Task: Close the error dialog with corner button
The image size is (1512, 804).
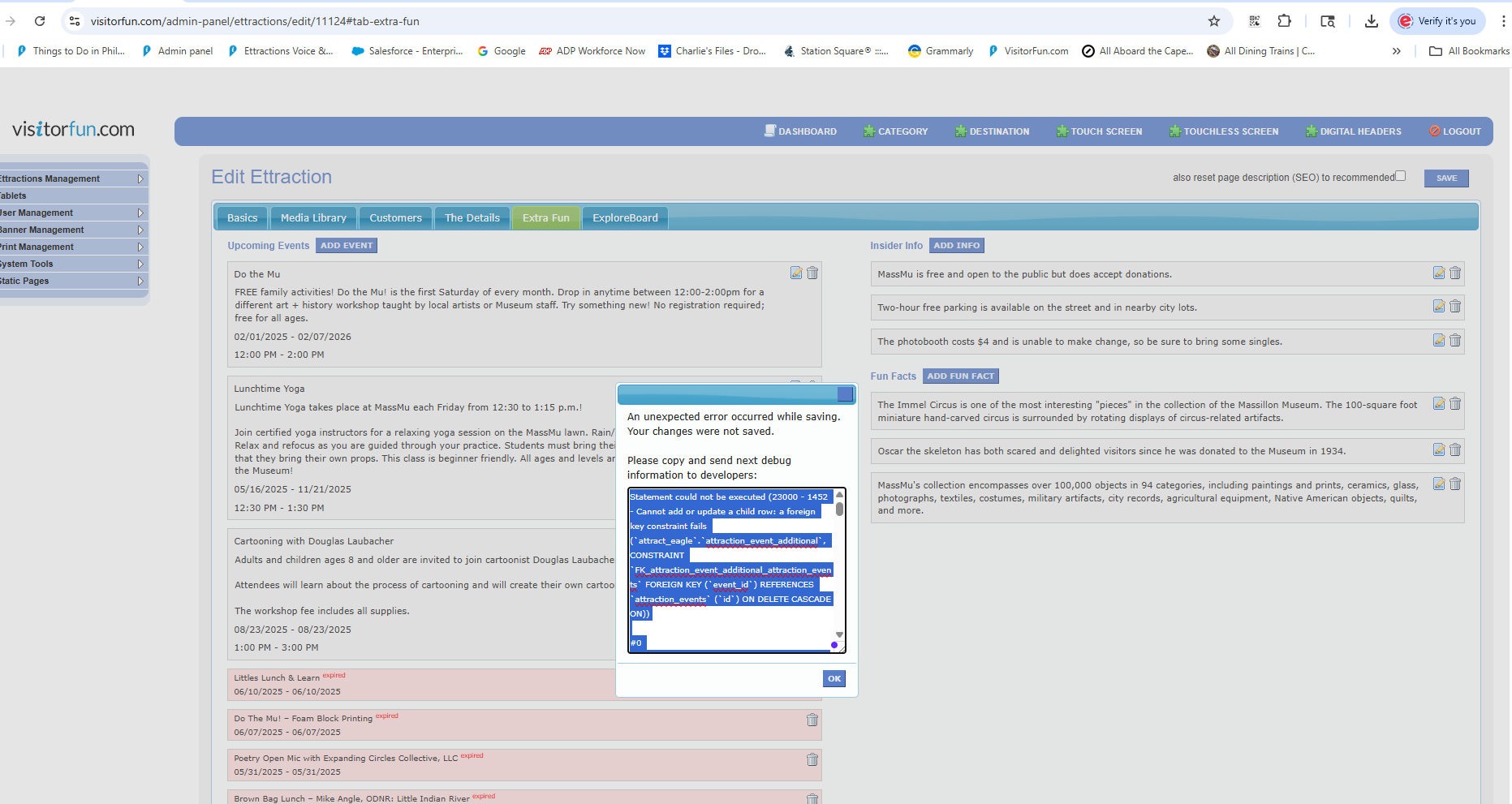Action: click(845, 394)
